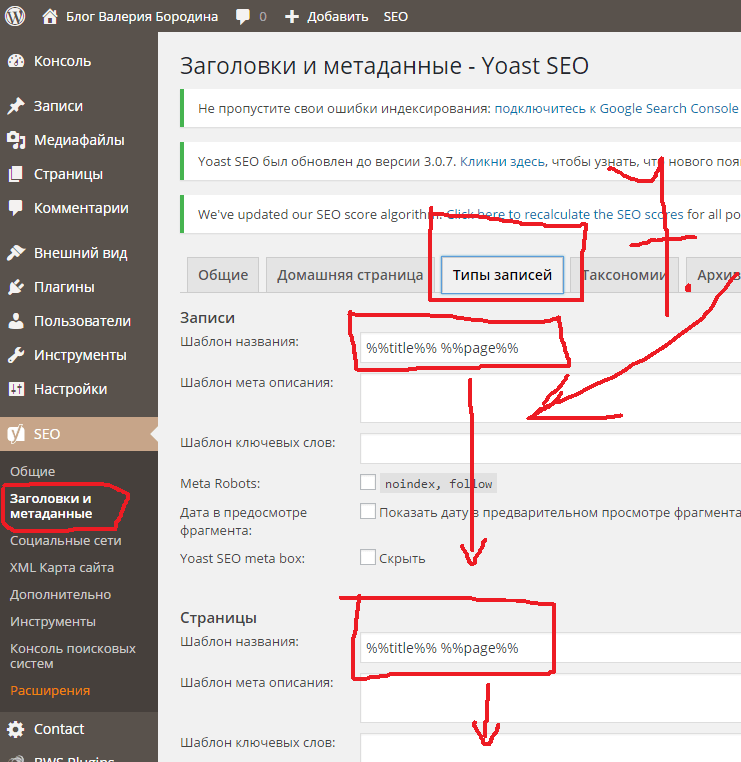Open Заголовки и метаданные submenu item
This screenshot has height=762, width=741.
tap(51, 506)
